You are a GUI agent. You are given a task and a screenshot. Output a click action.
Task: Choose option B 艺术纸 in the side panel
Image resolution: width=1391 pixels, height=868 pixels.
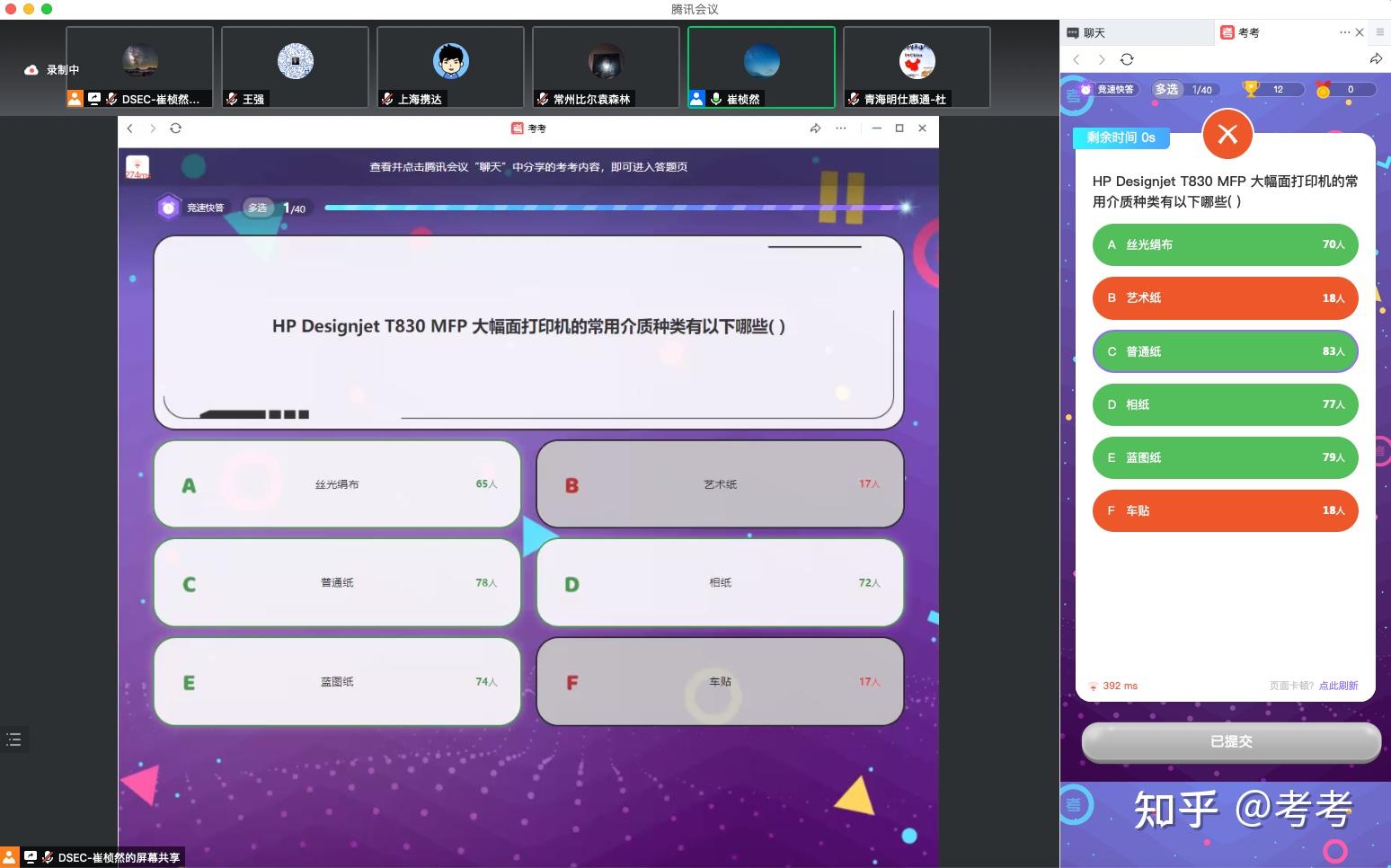[1225, 297]
